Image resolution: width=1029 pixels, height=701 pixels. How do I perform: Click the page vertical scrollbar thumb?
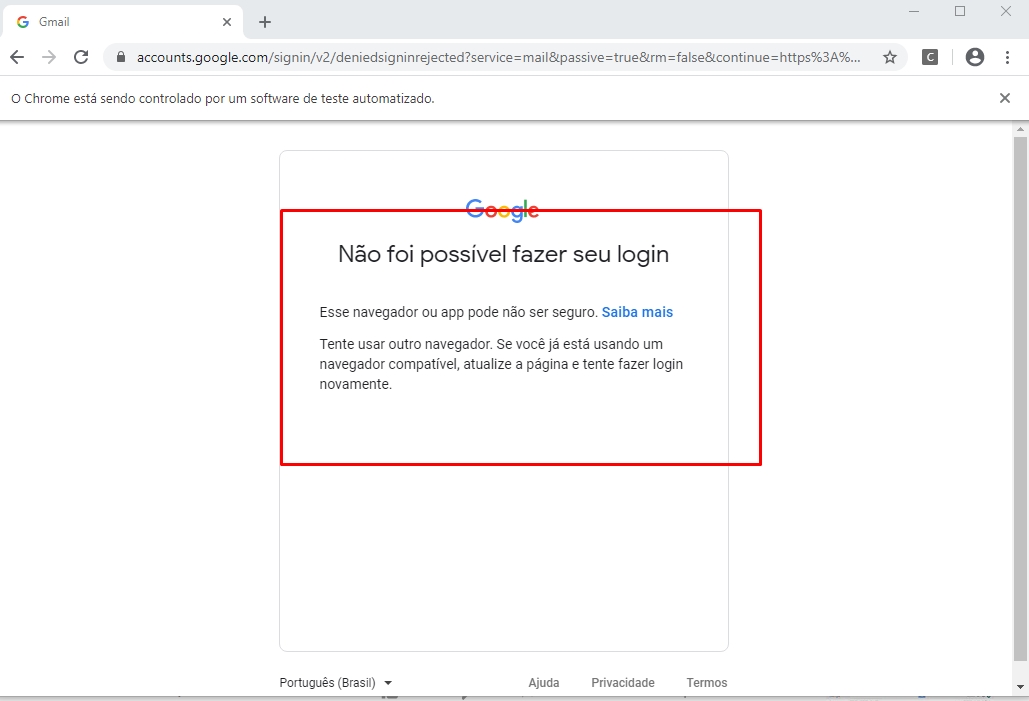pyautogui.click(x=1020, y=399)
